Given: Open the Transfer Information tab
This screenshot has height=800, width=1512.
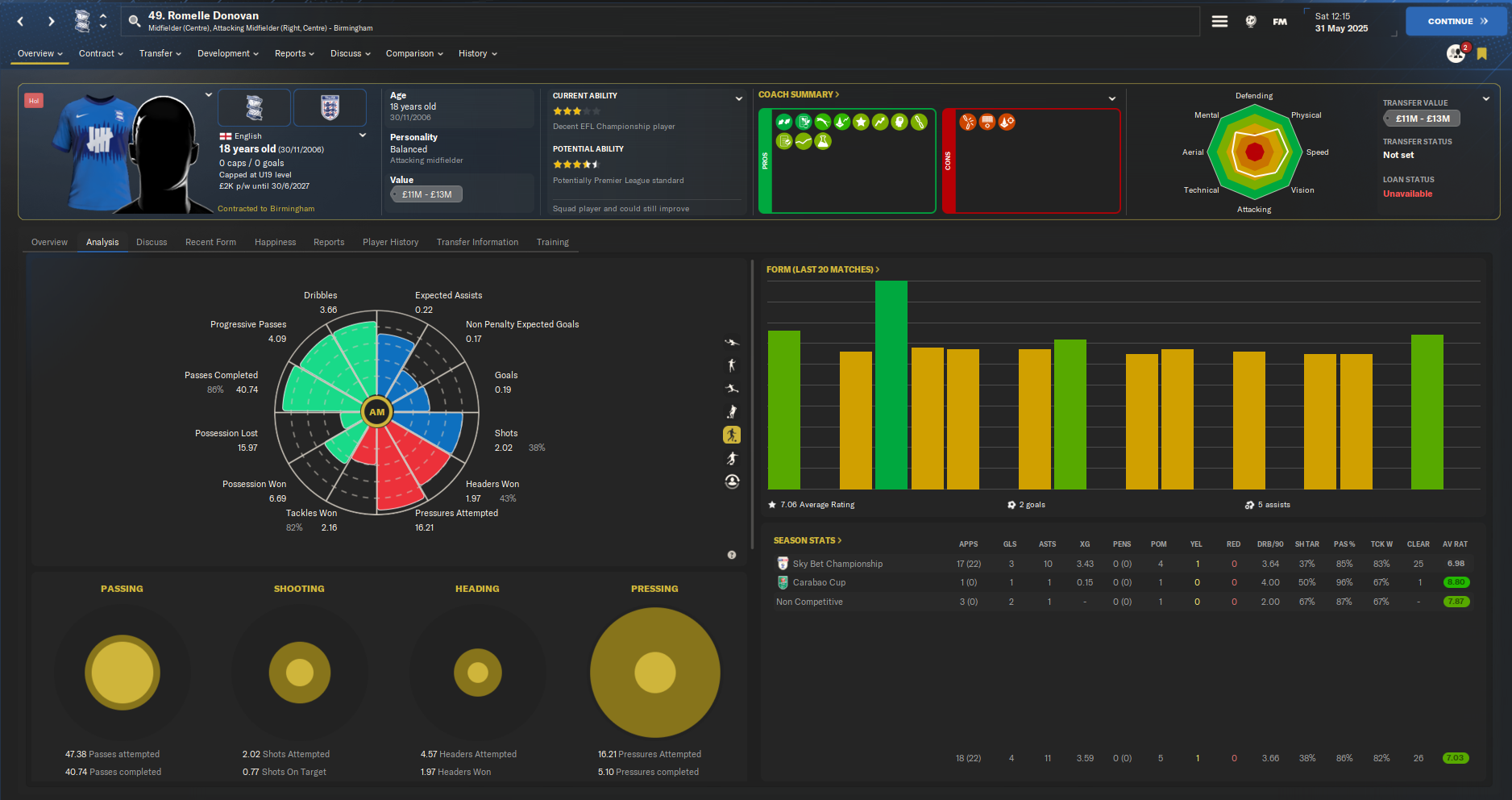Looking at the screenshot, I should tap(477, 242).
